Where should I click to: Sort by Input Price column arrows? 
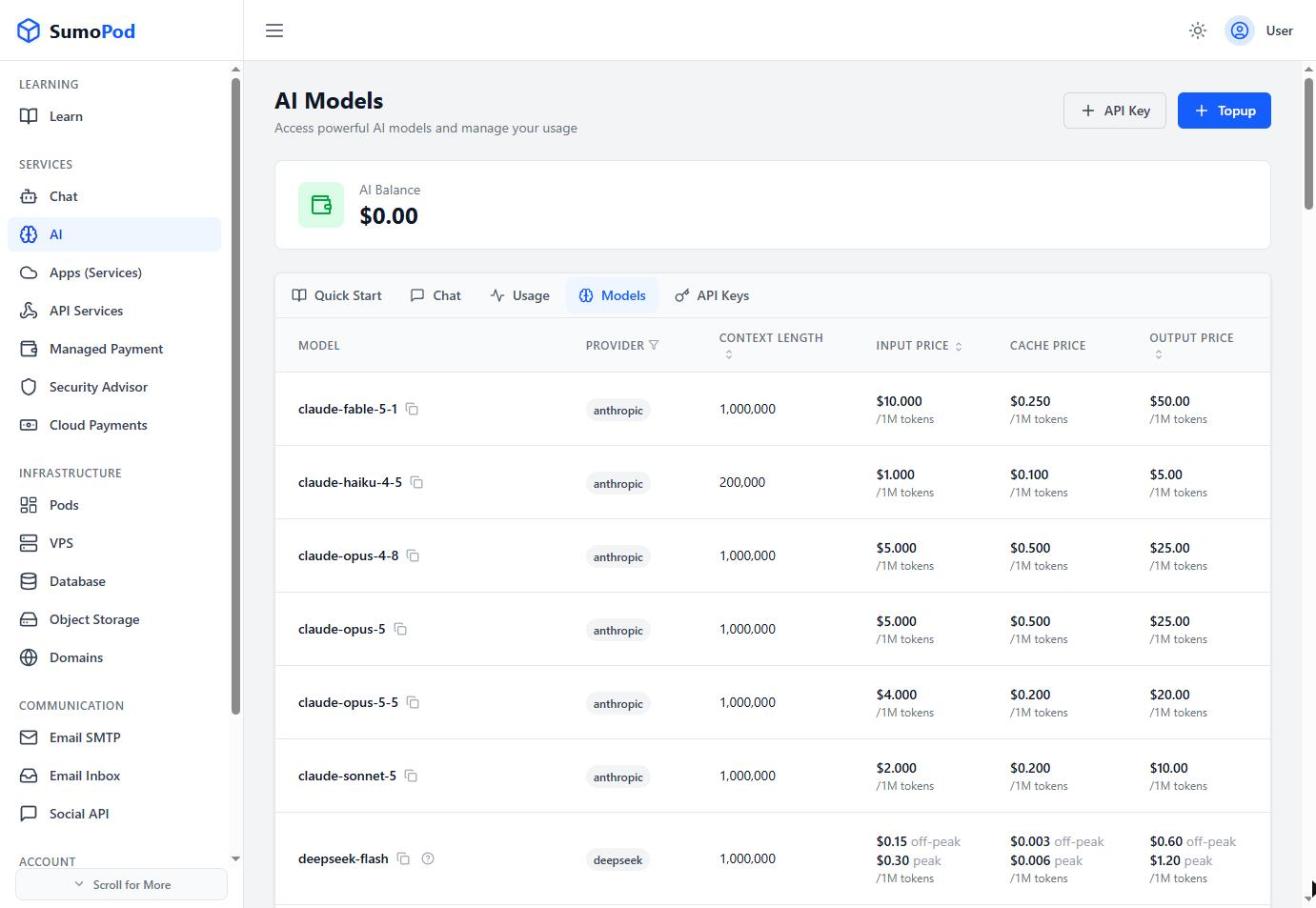(958, 347)
